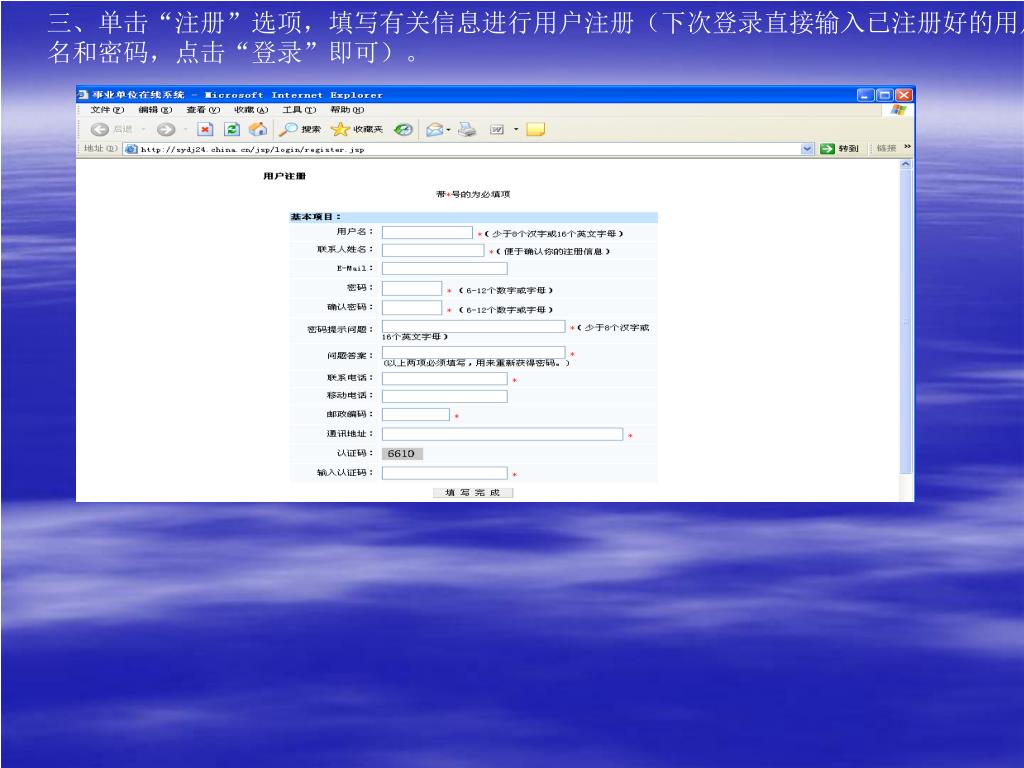
Task: Click the 密码 input field
Action: [x=412, y=288]
